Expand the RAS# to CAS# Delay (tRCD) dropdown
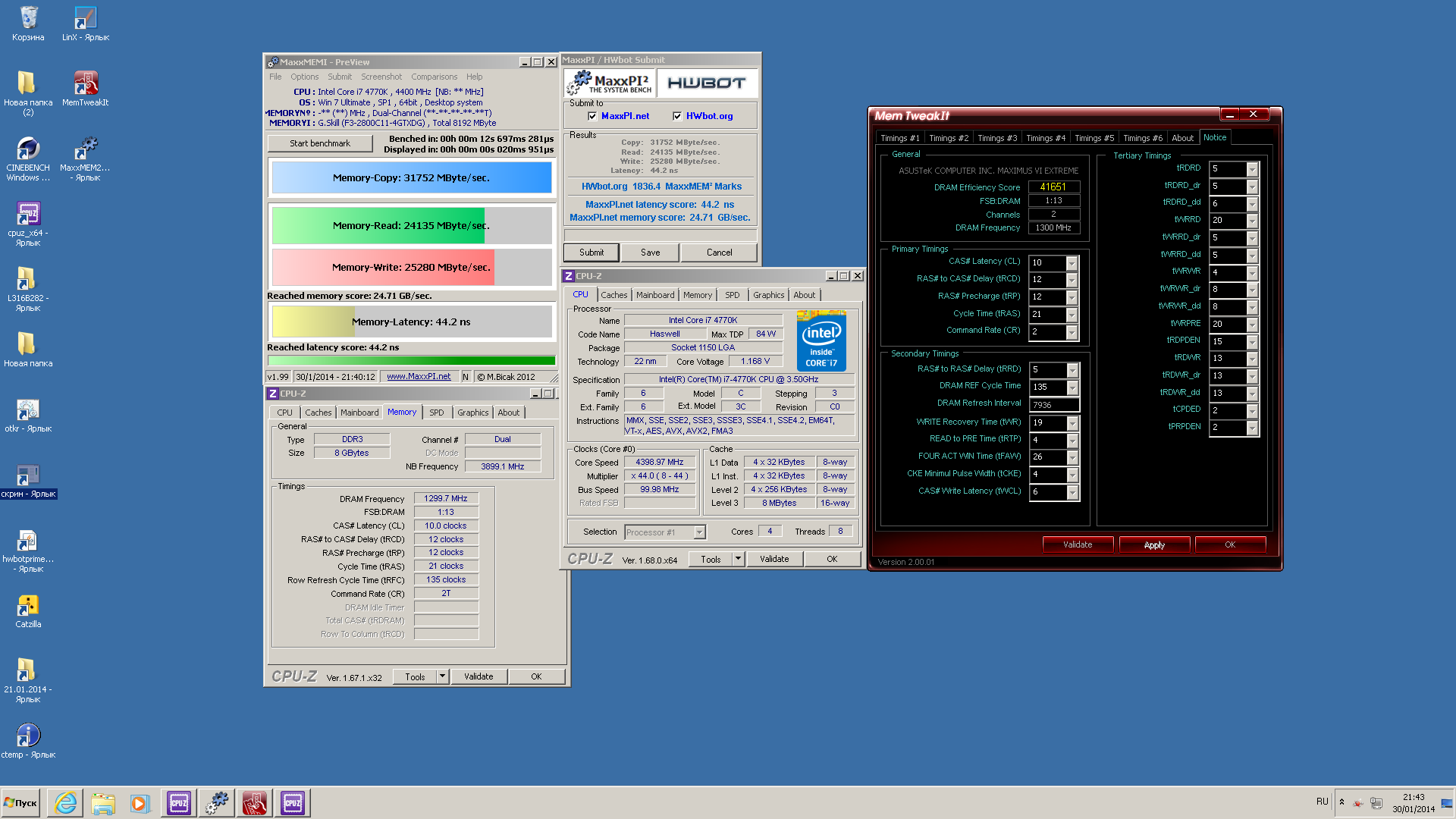This screenshot has width=1456, height=819. click(1072, 280)
